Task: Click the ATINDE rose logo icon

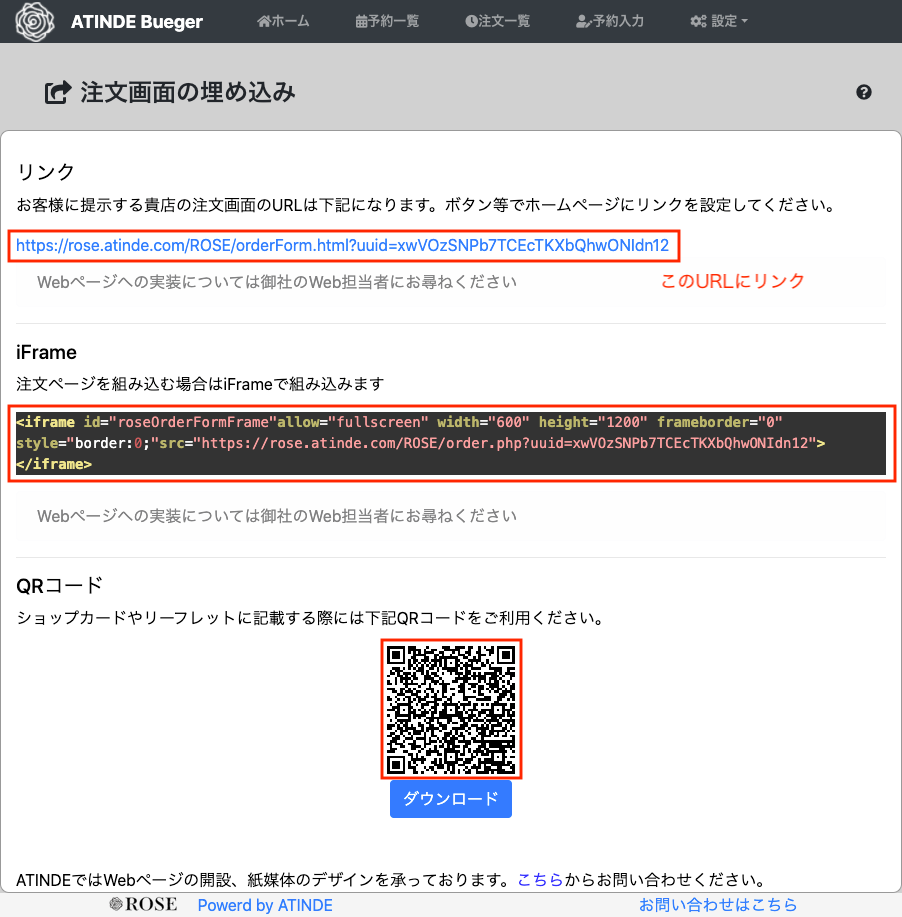Action: click(35, 22)
